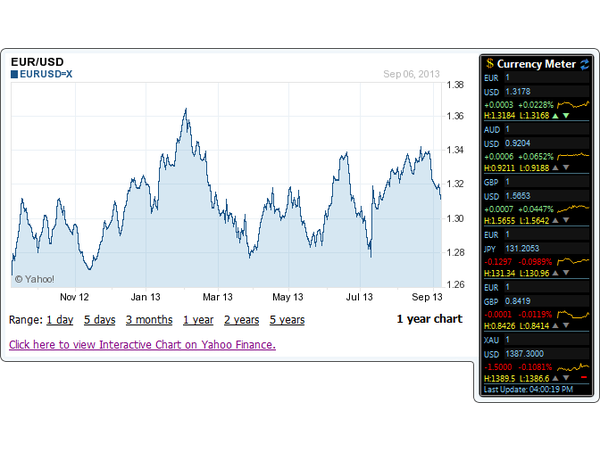Open the AUD/USD mini sparkline chart
The width and height of the screenshot is (600, 450).
573,156
